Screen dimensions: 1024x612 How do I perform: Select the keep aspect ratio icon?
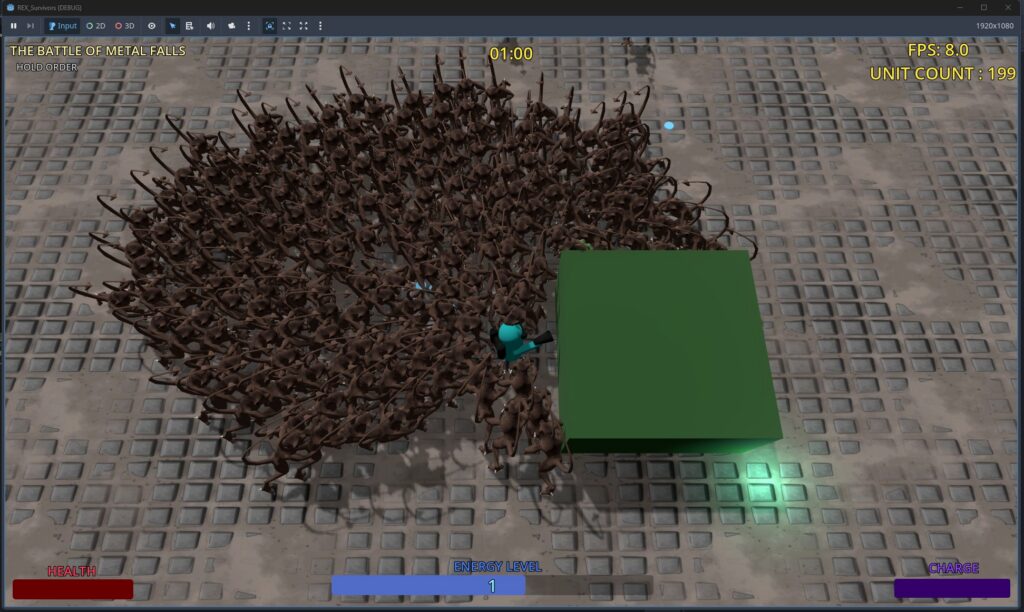(287, 25)
